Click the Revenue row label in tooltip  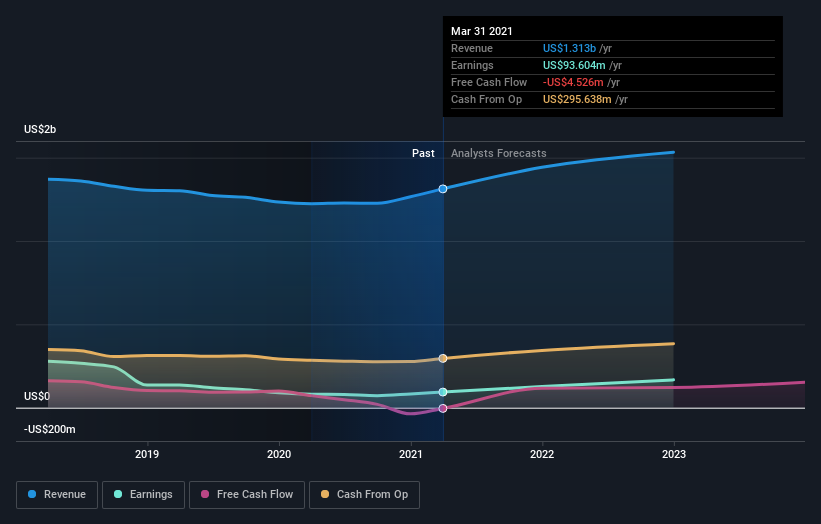[472, 48]
